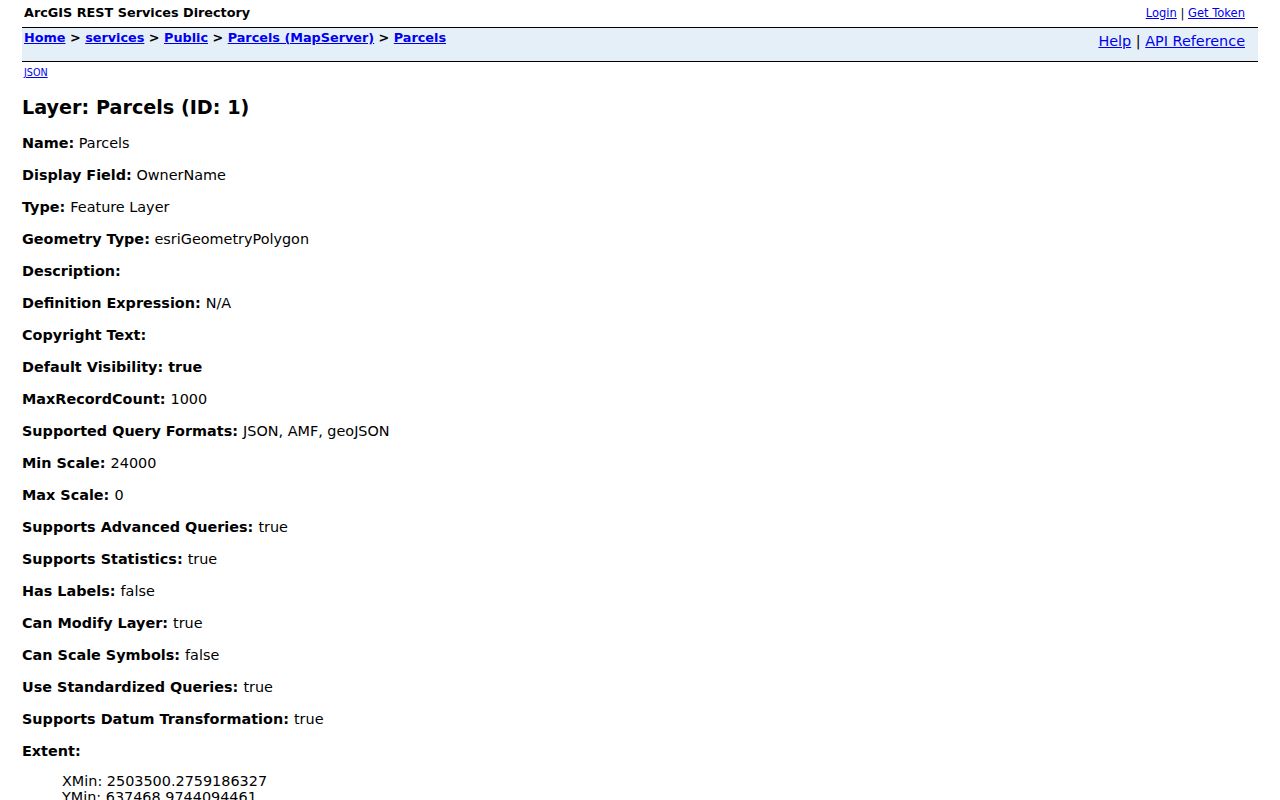Click the MaxRecordCount value '1000'
The width and height of the screenshot is (1280, 800).
click(189, 399)
